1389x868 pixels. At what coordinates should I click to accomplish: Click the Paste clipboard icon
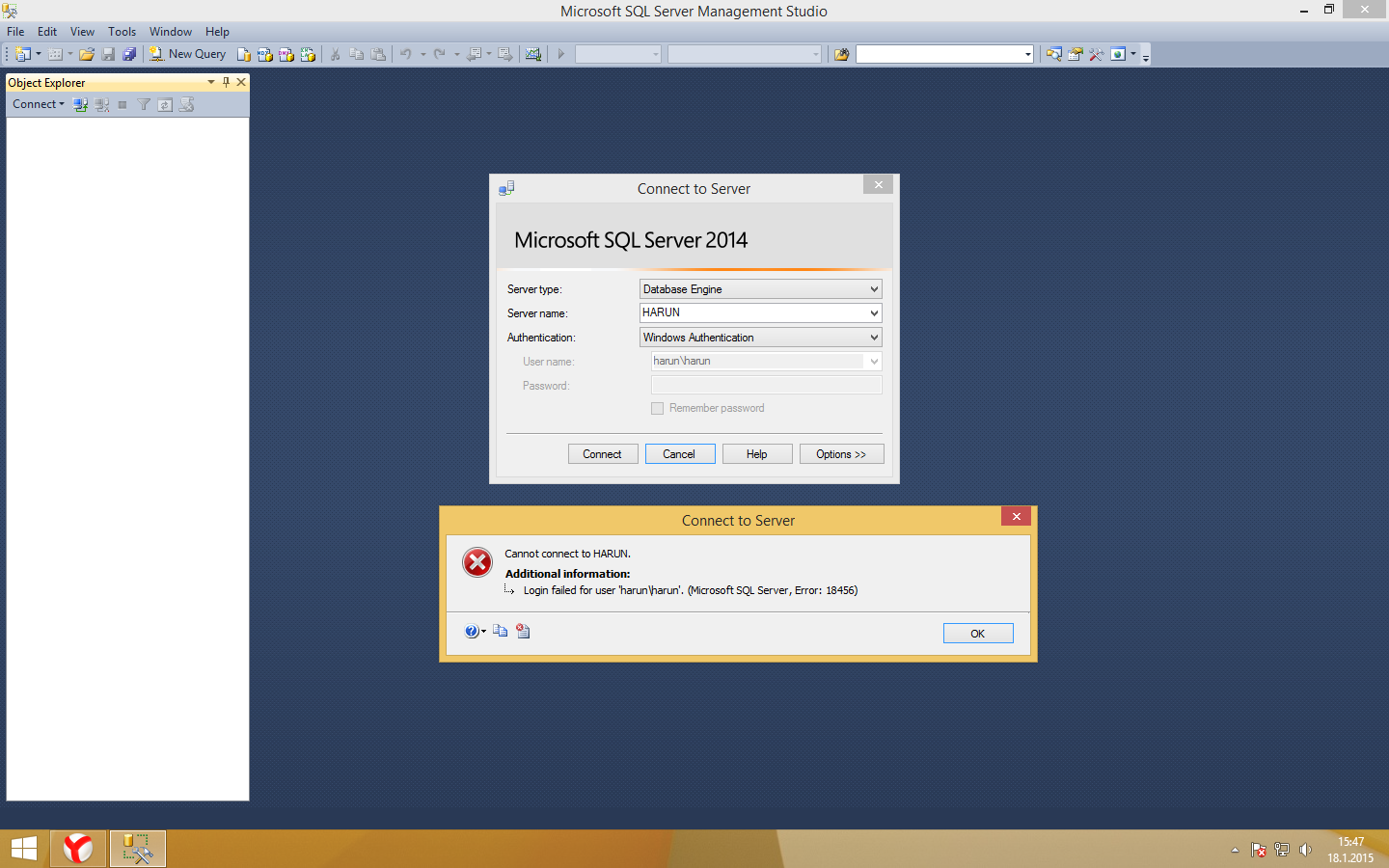tap(378, 54)
